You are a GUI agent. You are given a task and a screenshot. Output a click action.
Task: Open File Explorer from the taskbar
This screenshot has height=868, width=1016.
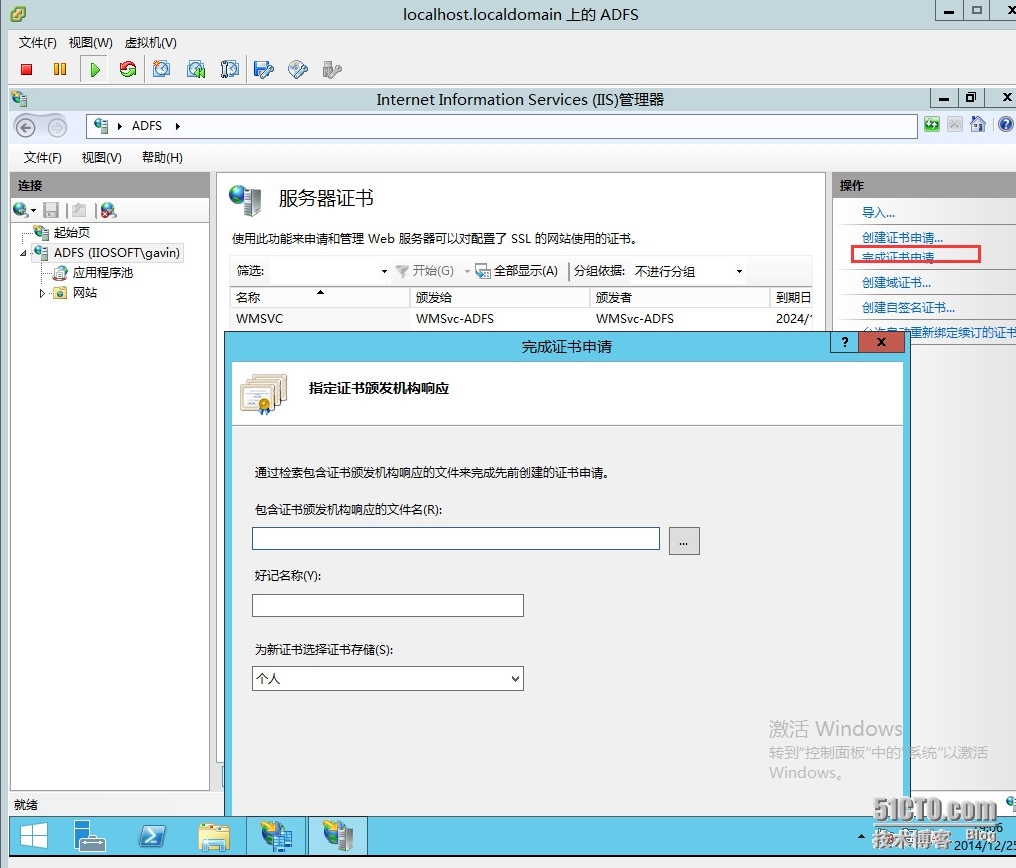pos(214,836)
